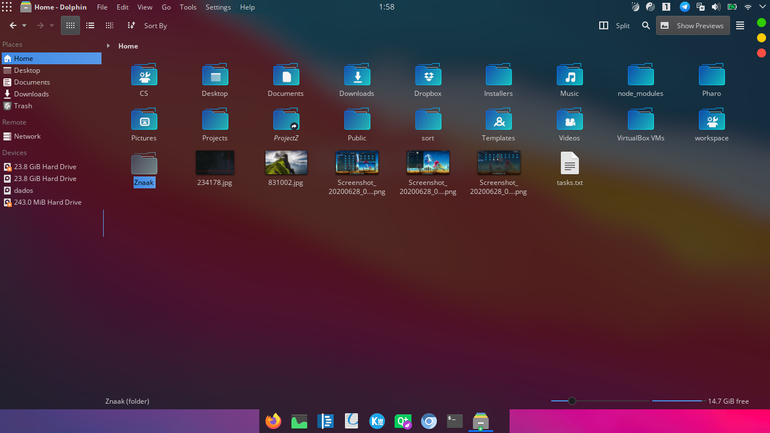This screenshot has height=433, width=770.
Task: Toggle Split view
Action: (x=614, y=26)
